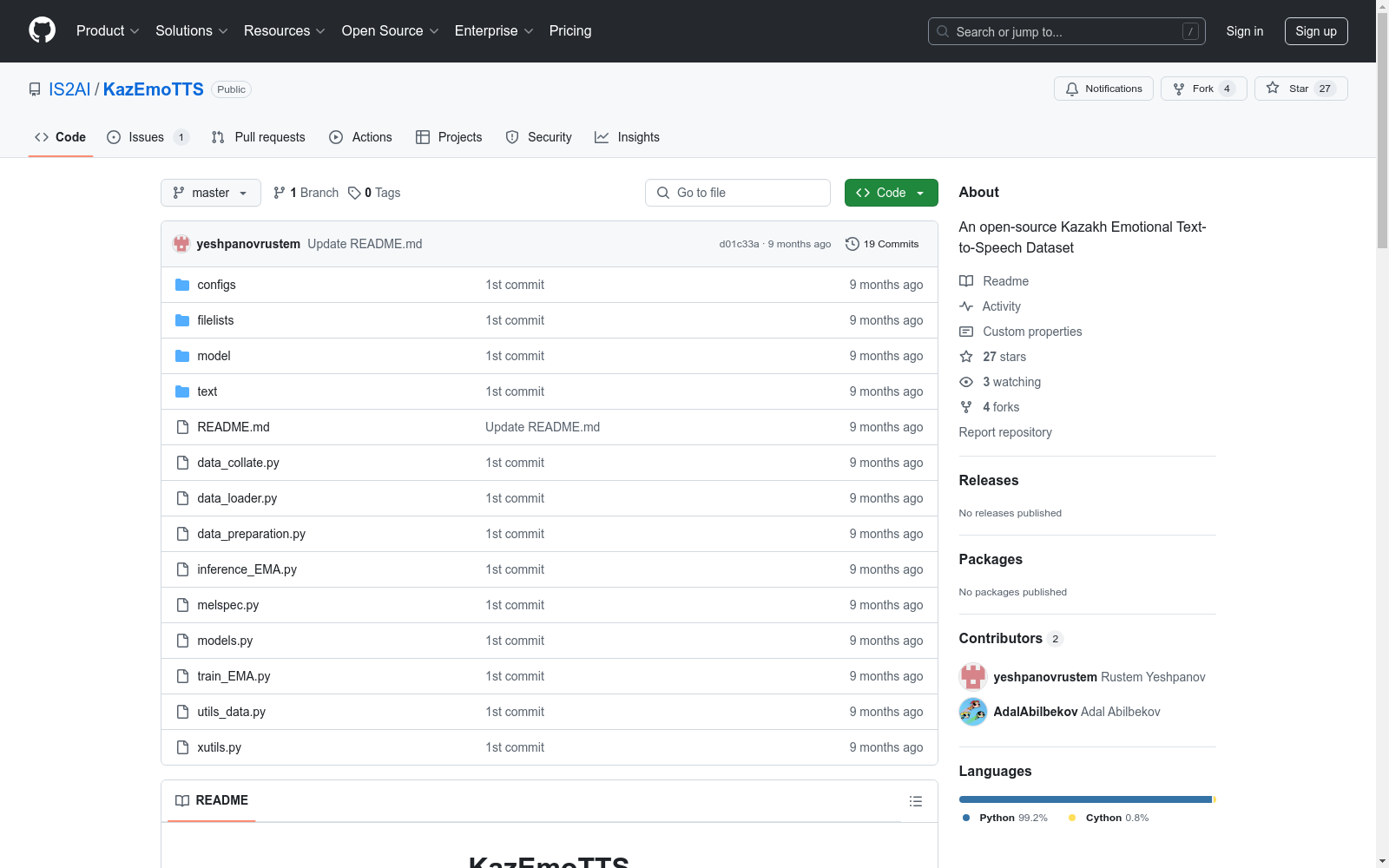Click the book icon beside Readme link

coord(966,281)
